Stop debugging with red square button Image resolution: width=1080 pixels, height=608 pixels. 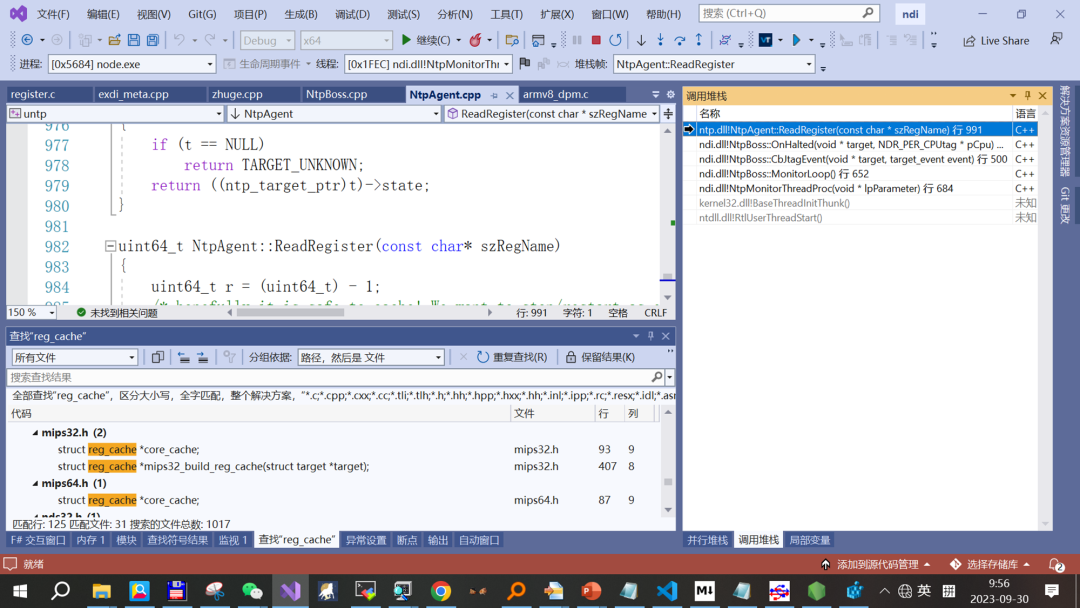point(596,41)
